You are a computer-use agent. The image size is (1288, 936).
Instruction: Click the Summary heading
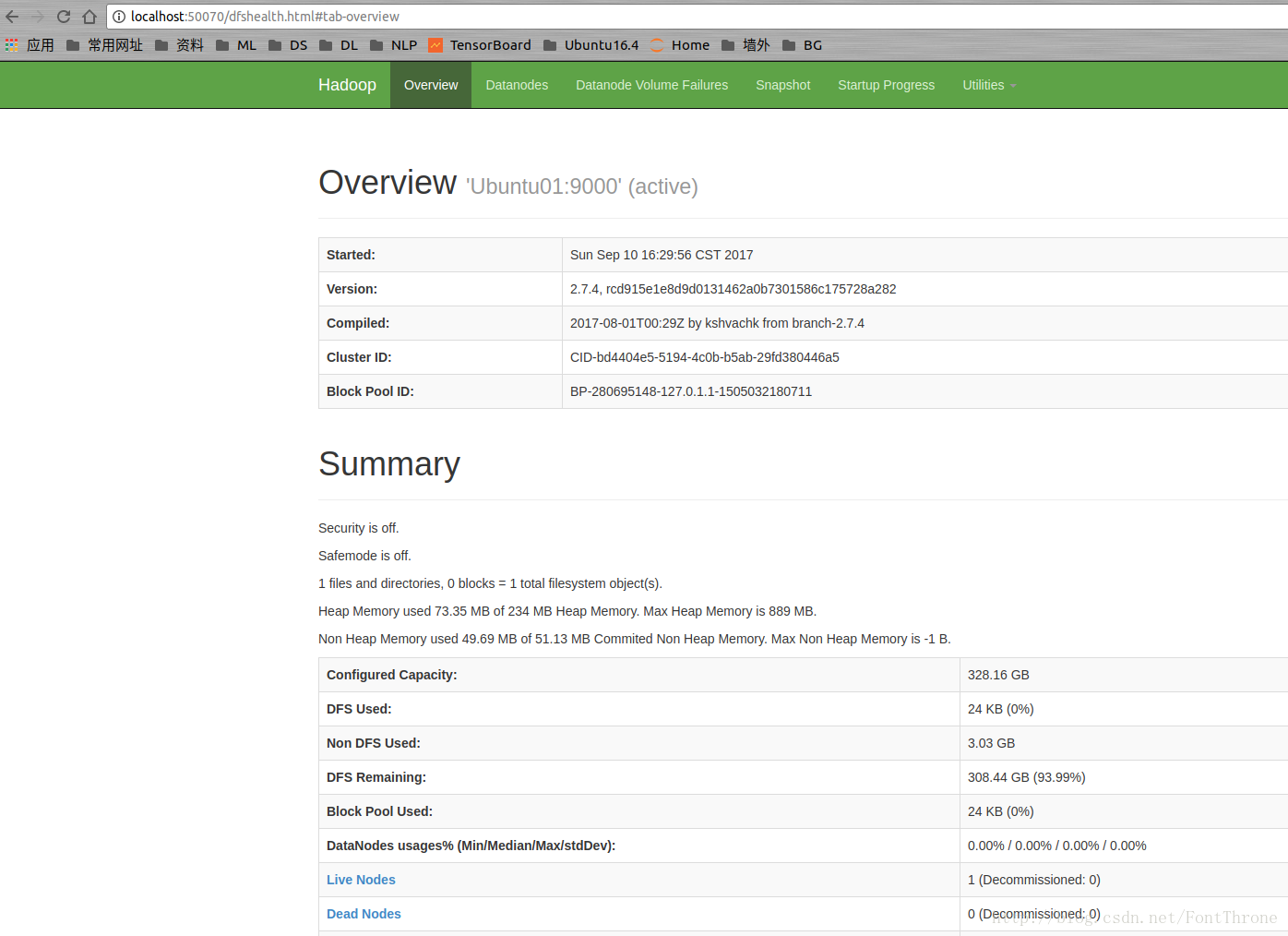(389, 464)
